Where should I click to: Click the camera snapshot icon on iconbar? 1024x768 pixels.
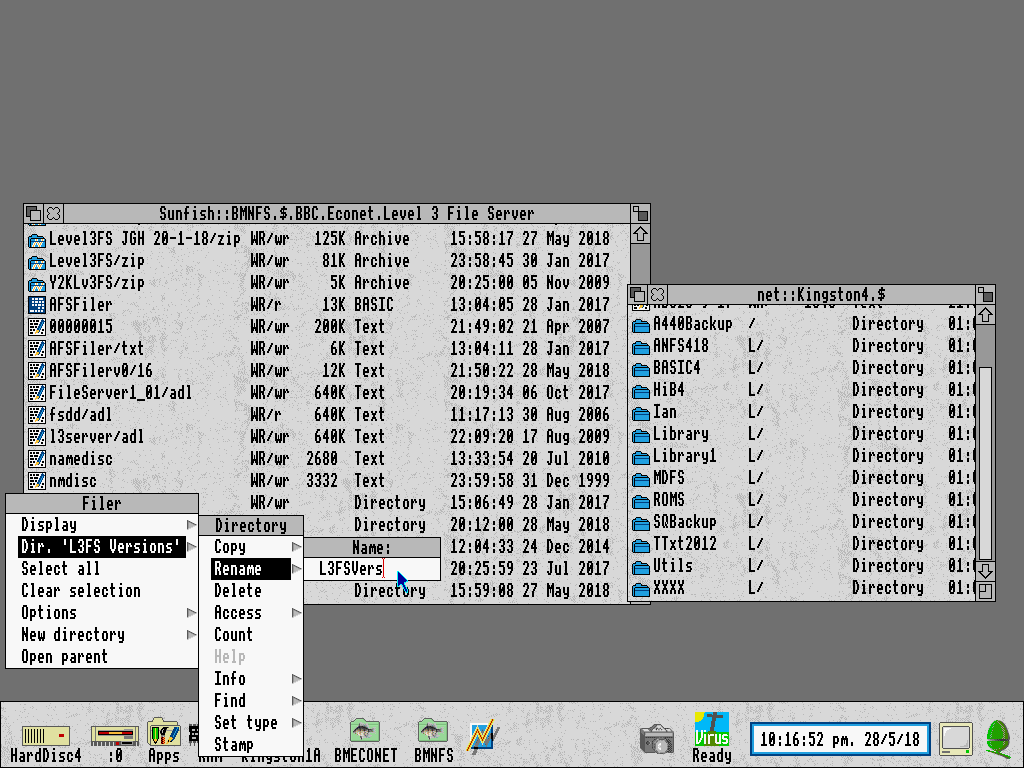click(656, 739)
